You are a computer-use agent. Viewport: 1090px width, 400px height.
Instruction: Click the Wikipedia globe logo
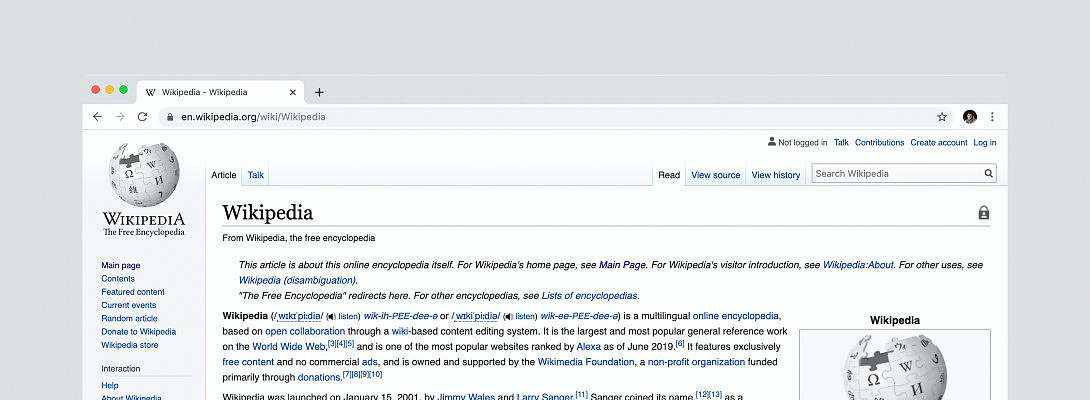tap(143, 175)
